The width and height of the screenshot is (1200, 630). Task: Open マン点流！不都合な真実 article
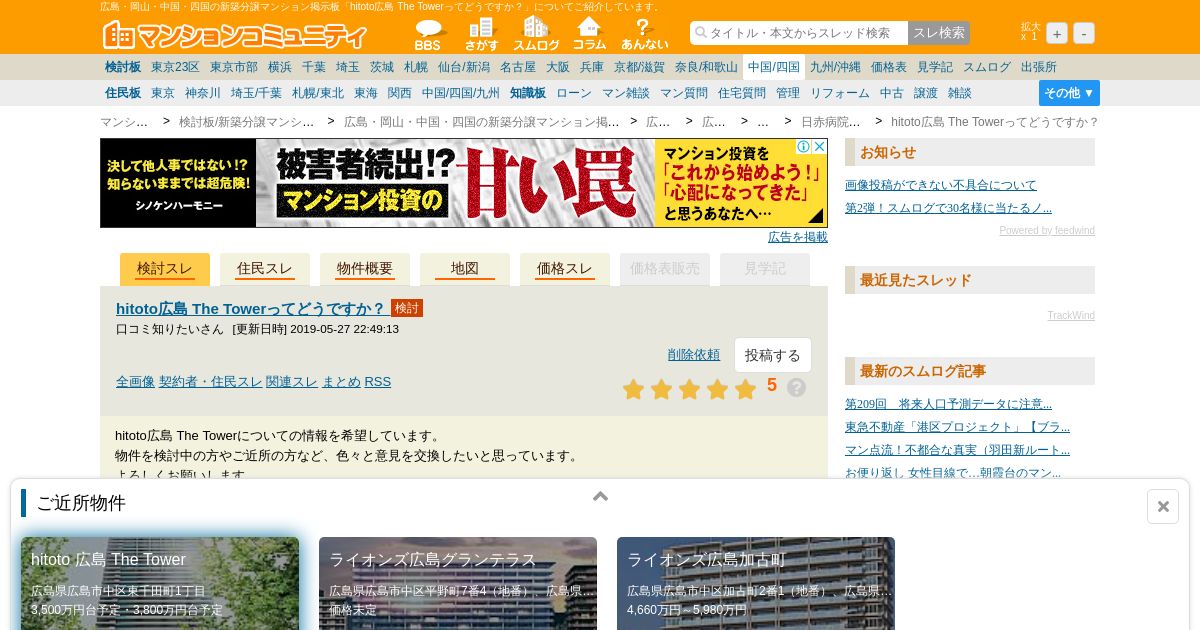[957, 450]
